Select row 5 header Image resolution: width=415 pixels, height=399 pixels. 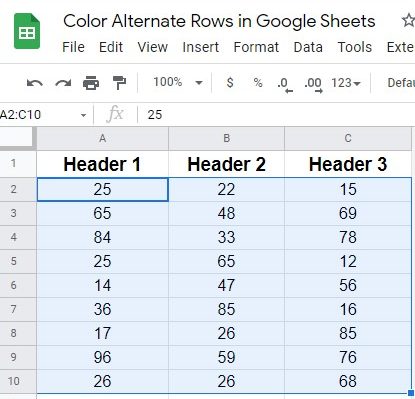click(x=18, y=261)
